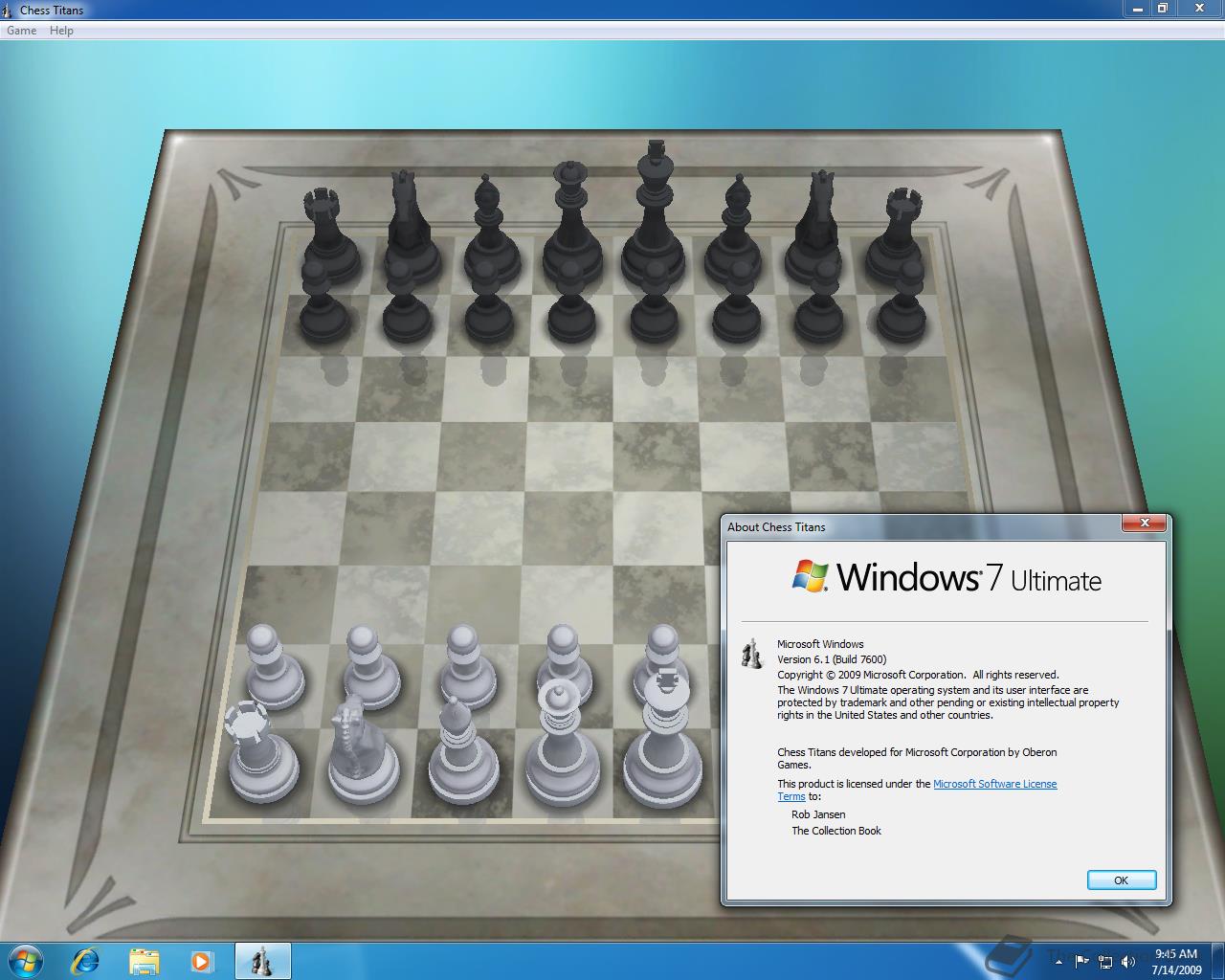Click the Windows 7 Ultimate logo

coord(946,577)
